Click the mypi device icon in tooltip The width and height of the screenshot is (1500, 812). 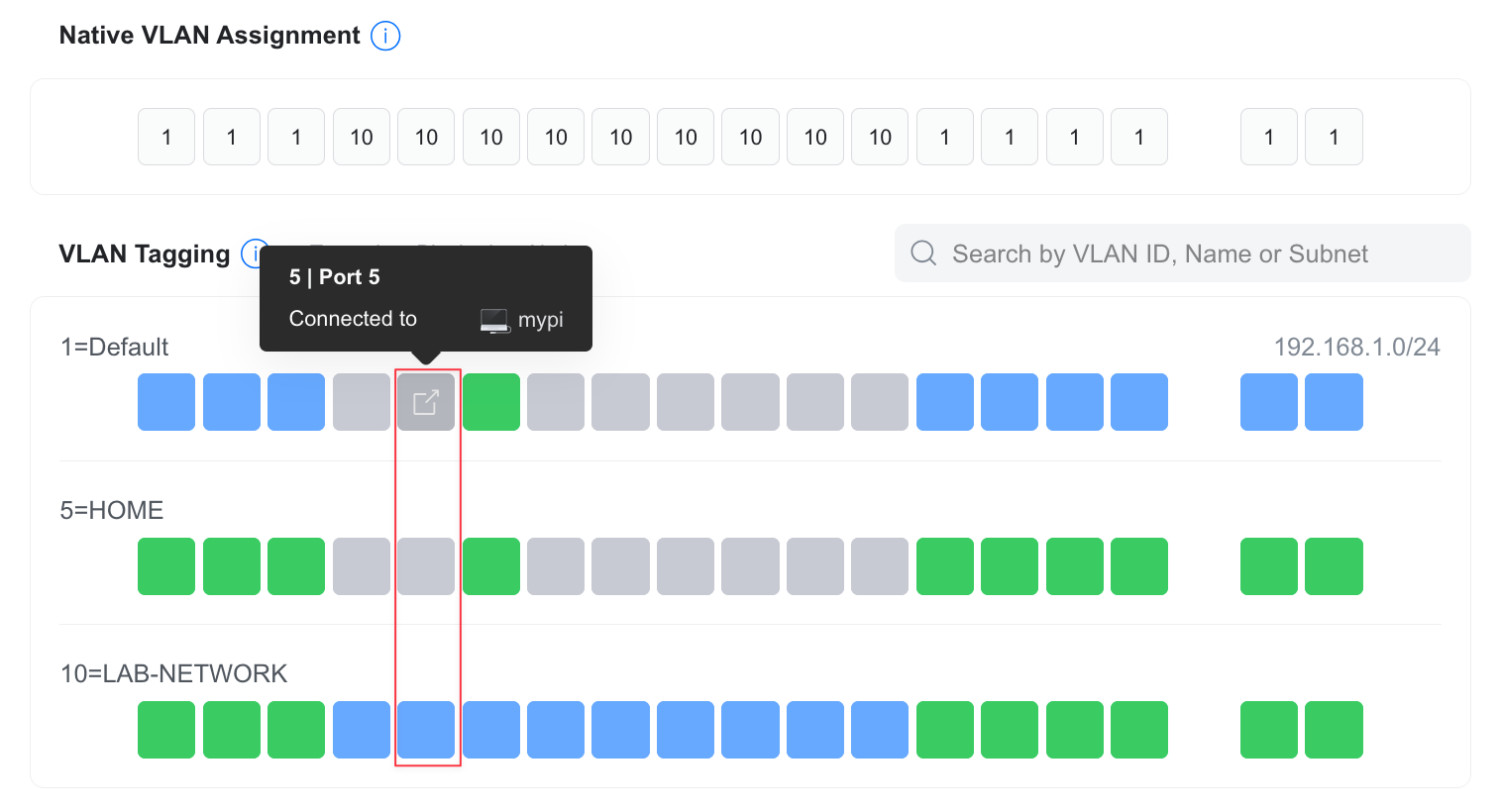494,320
